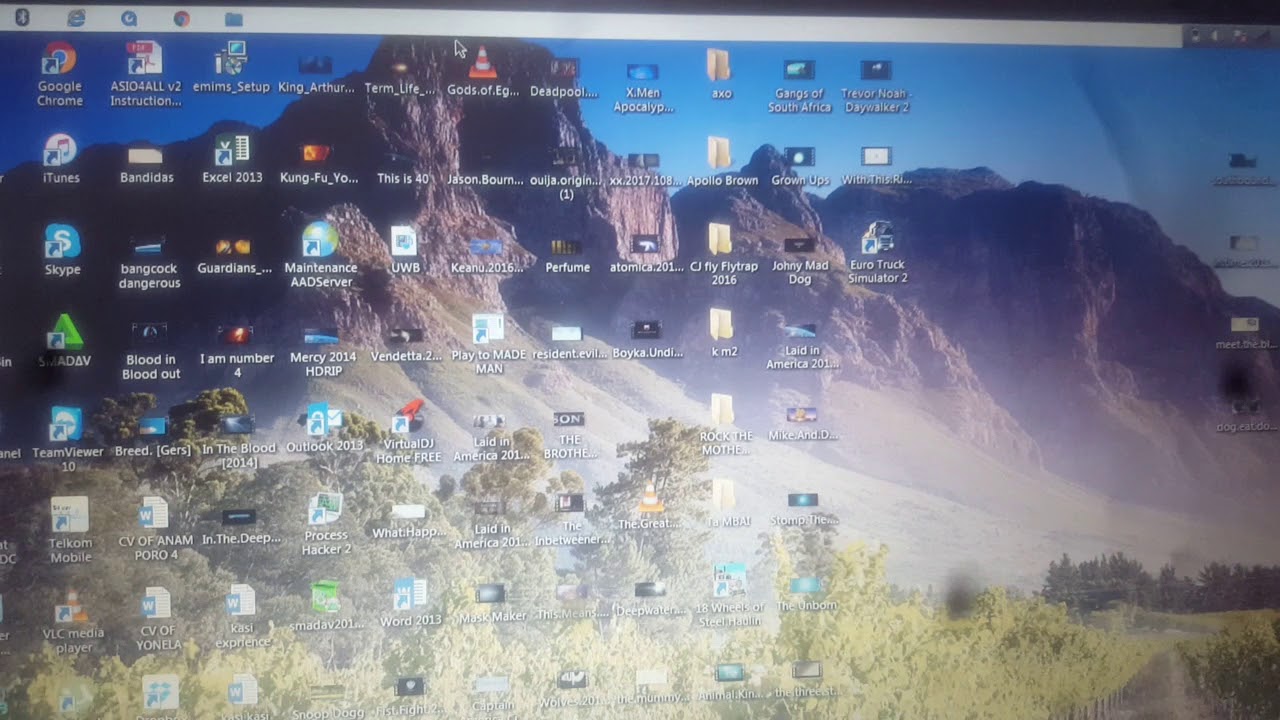
Task: Open the Apollo Brown folder
Action: pyautogui.click(x=722, y=162)
